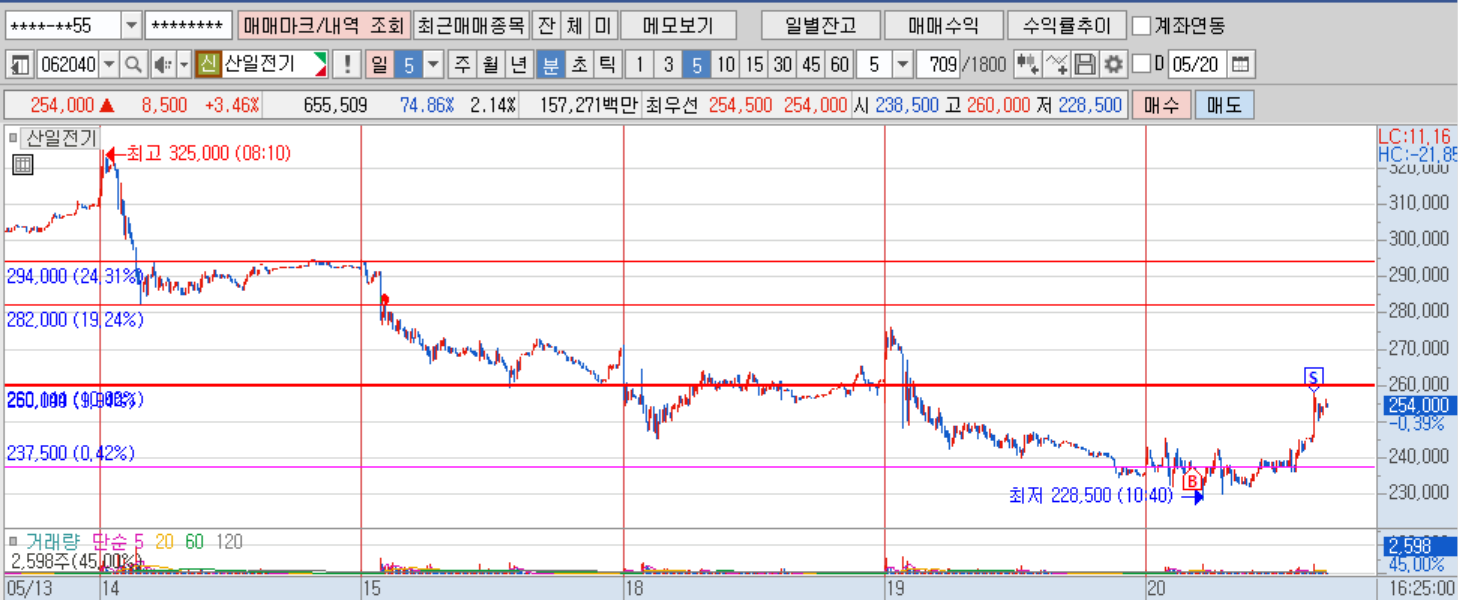Image resolution: width=1458 pixels, height=600 pixels.
Task: Toggle the 계좌연동 checkbox
Action: [1141, 25]
